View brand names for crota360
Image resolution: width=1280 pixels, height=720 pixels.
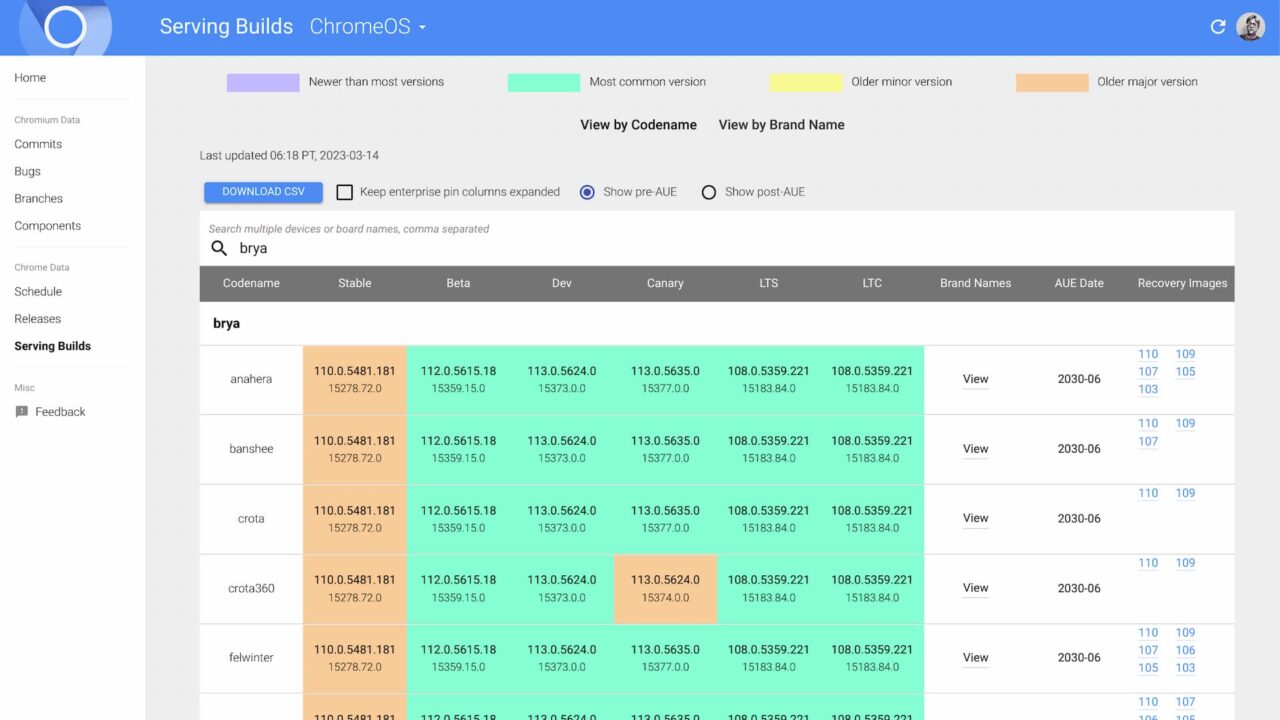975,588
